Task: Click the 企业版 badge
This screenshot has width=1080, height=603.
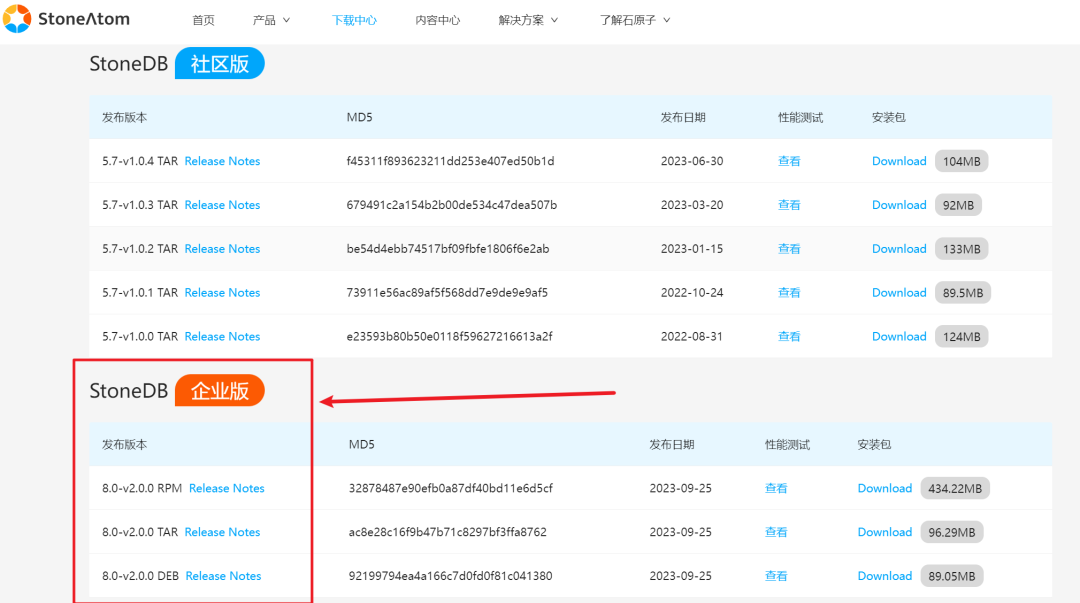Action: 220,391
